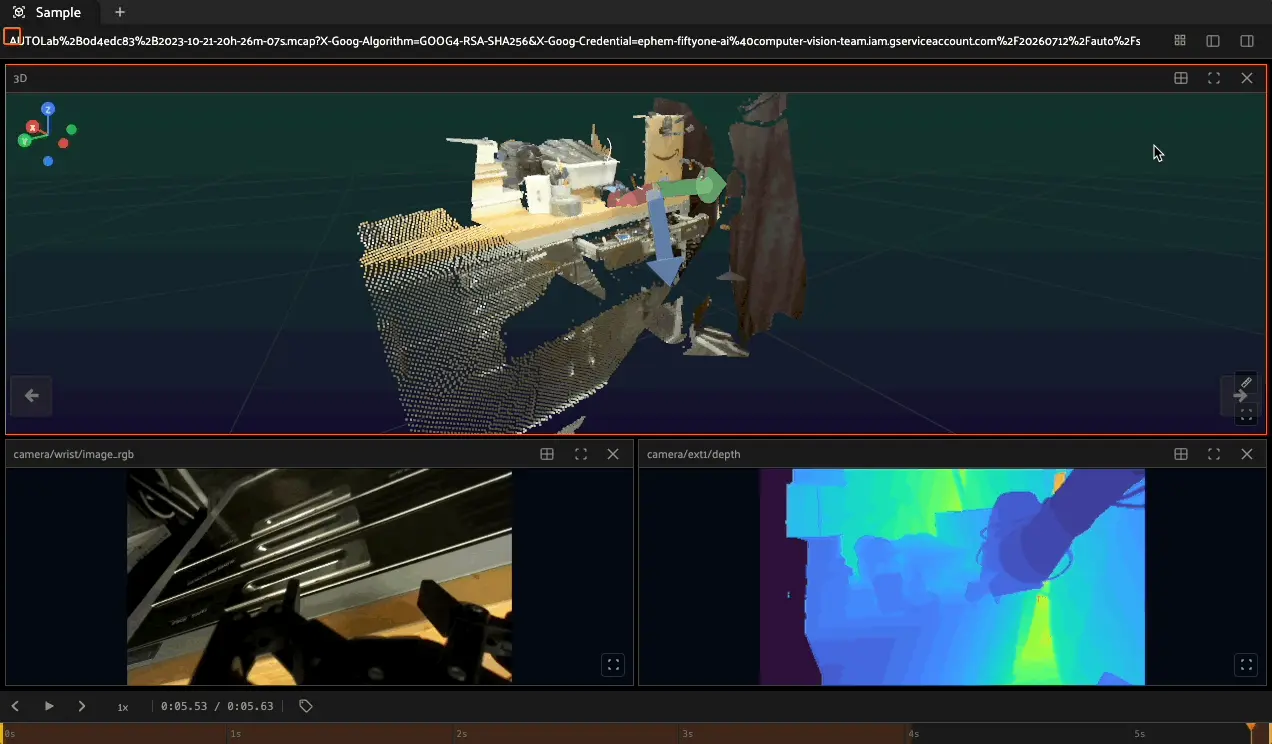Expand the camera/wrist/image_rgb panel fullscreen
1272x744 pixels.
(581, 454)
